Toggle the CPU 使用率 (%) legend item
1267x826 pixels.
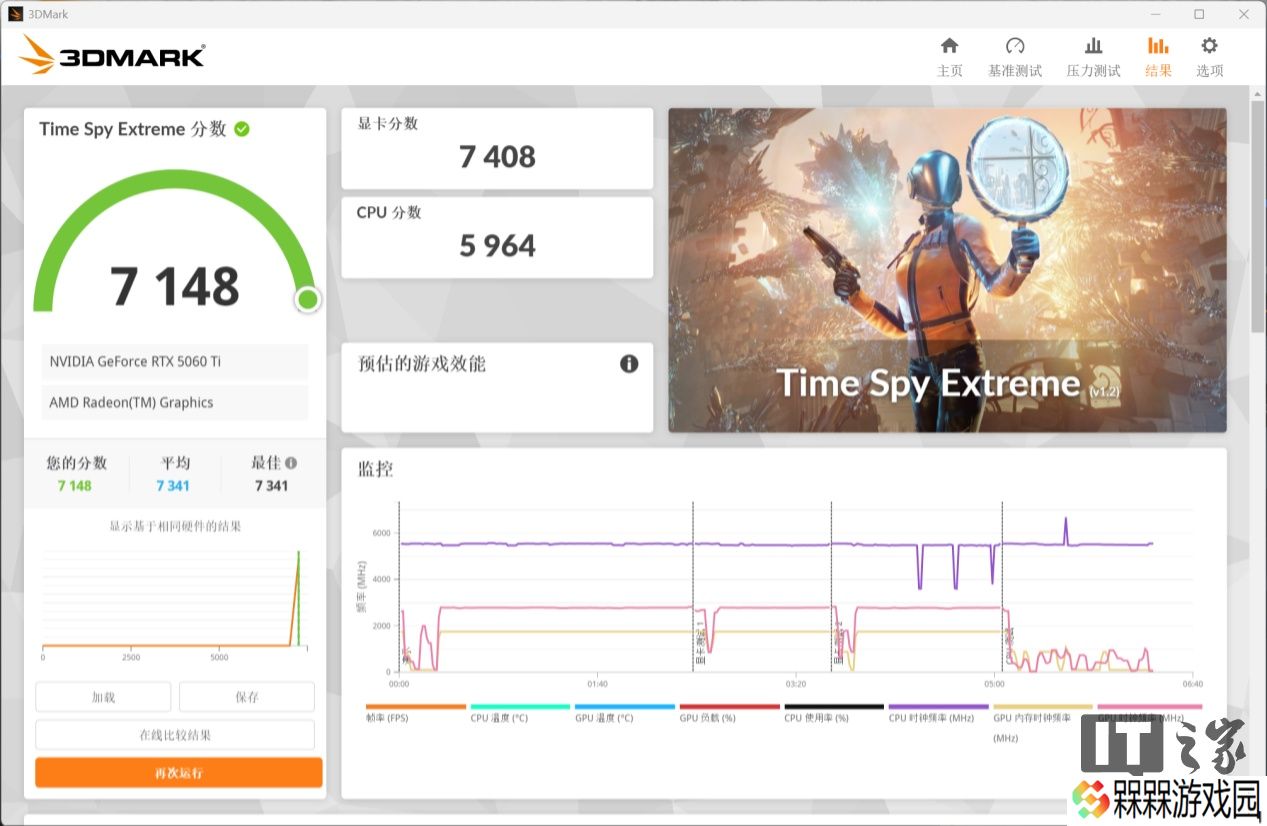pos(834,713)
